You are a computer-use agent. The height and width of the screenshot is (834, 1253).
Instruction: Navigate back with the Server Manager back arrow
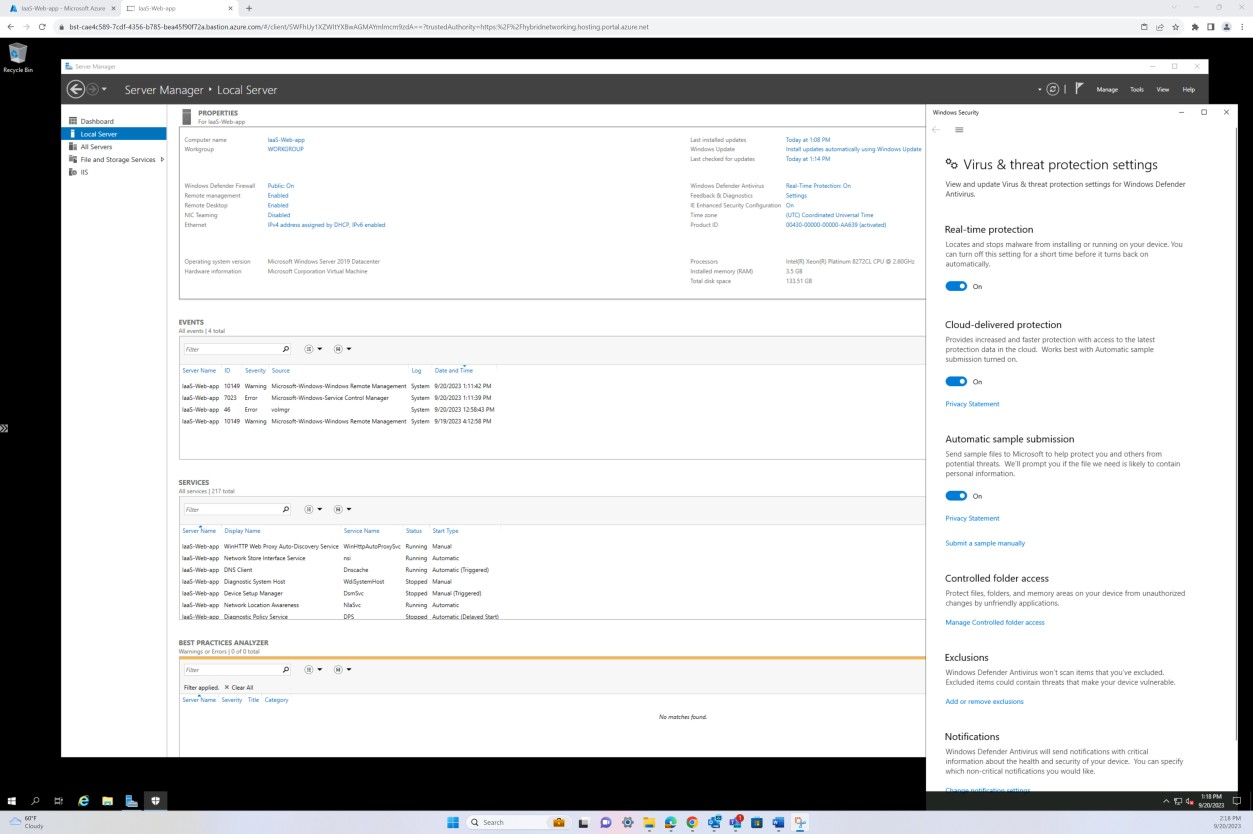coord(75,89)
